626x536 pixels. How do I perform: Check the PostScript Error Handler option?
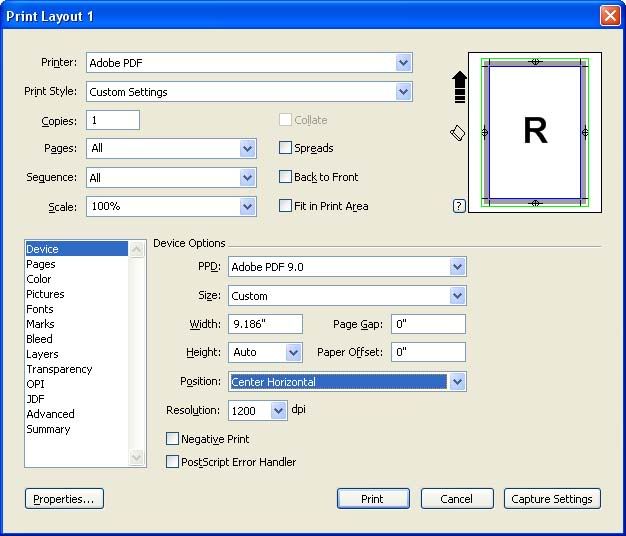(173, 462)
